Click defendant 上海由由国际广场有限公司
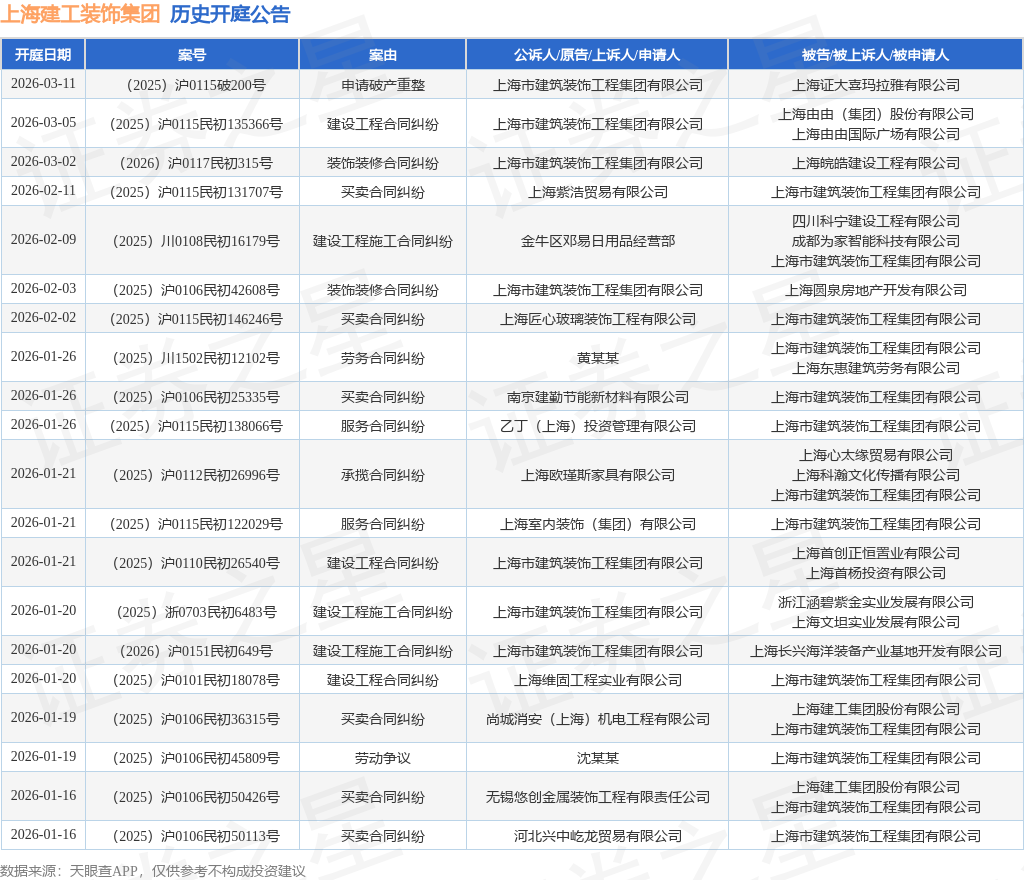Screen dimensions: 1024x880 click(x=876, y=134)
